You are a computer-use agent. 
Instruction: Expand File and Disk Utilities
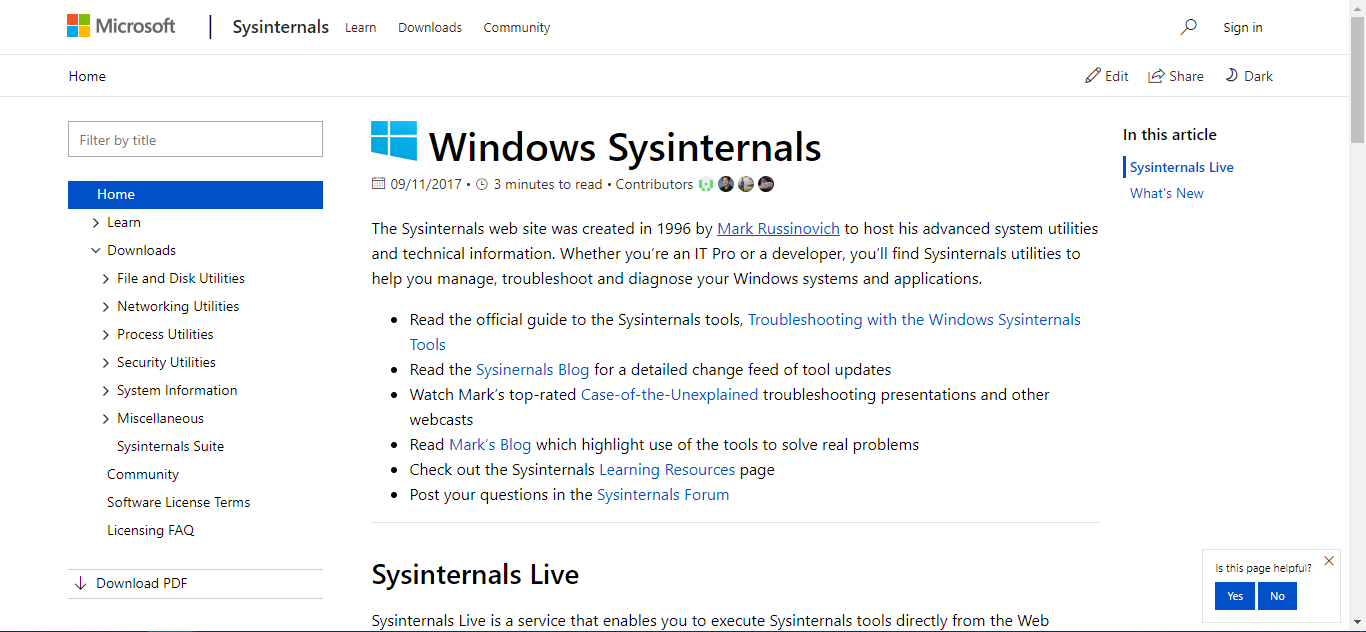click(106, 279)
